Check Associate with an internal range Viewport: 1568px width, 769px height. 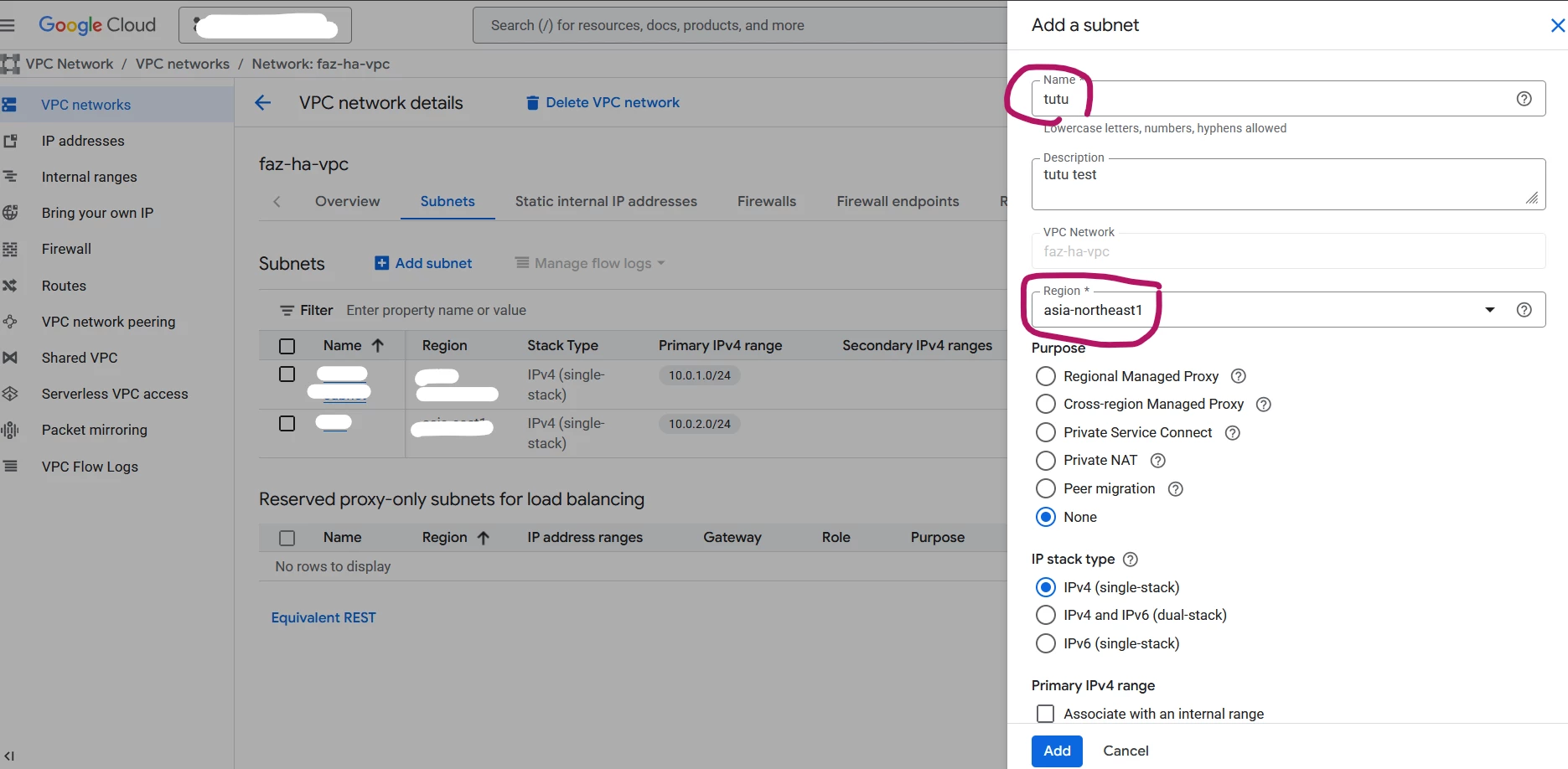point(1046,714)
